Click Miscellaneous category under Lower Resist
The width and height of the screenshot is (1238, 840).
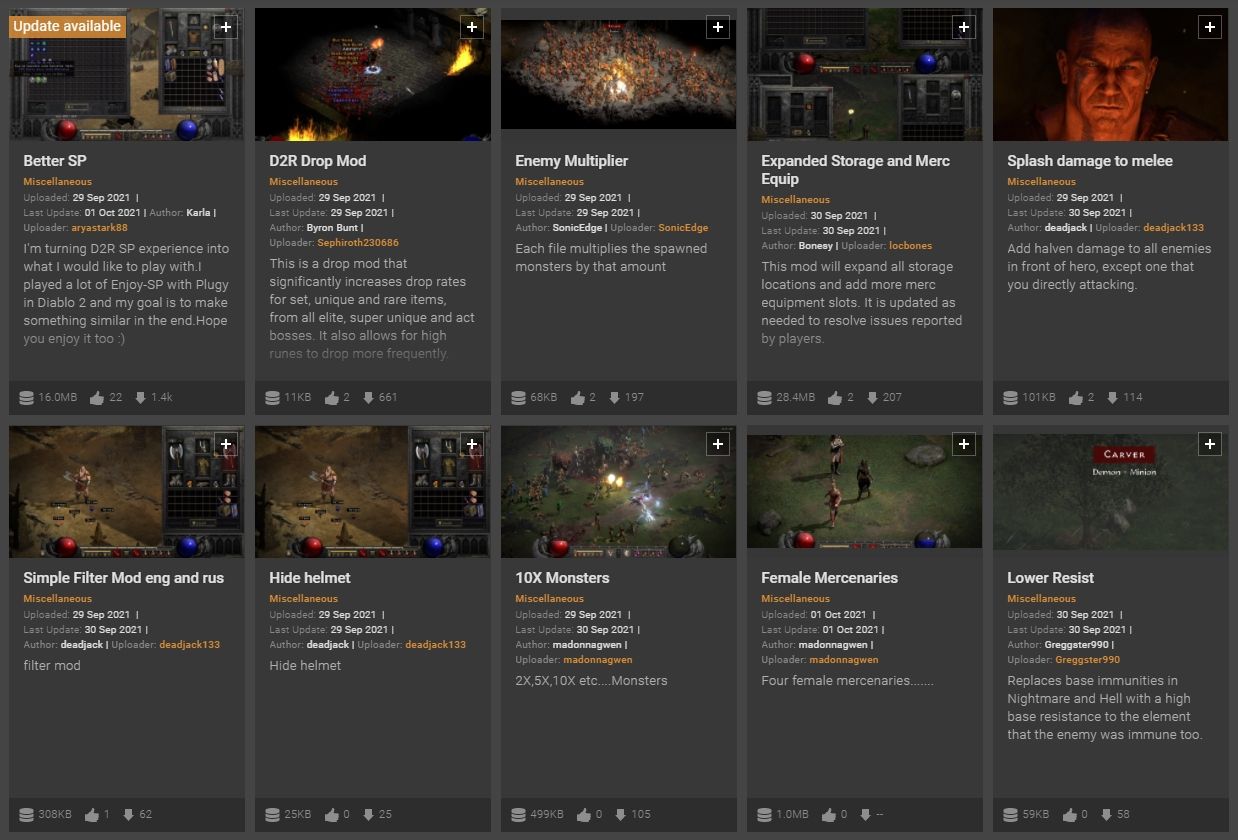pos(1042,599)
